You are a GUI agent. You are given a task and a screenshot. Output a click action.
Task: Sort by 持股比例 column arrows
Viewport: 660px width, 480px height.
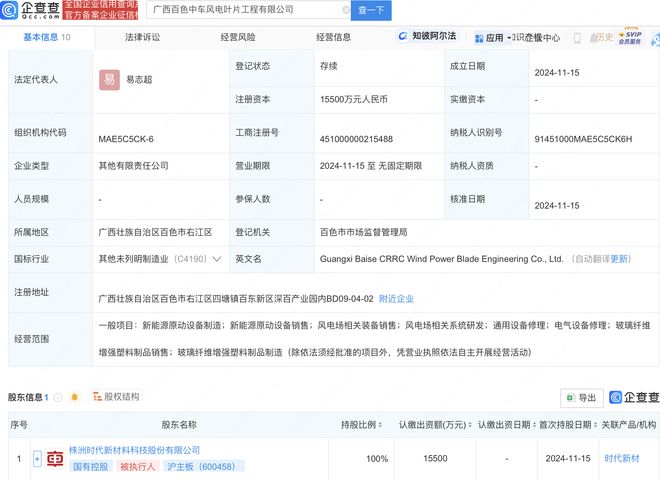point(381,425)
